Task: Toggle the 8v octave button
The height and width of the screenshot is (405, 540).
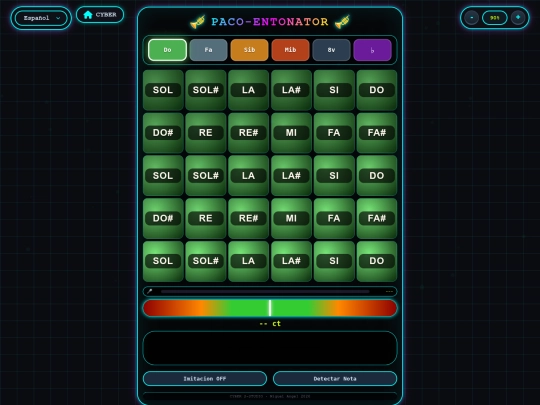Action: [331, 50]
